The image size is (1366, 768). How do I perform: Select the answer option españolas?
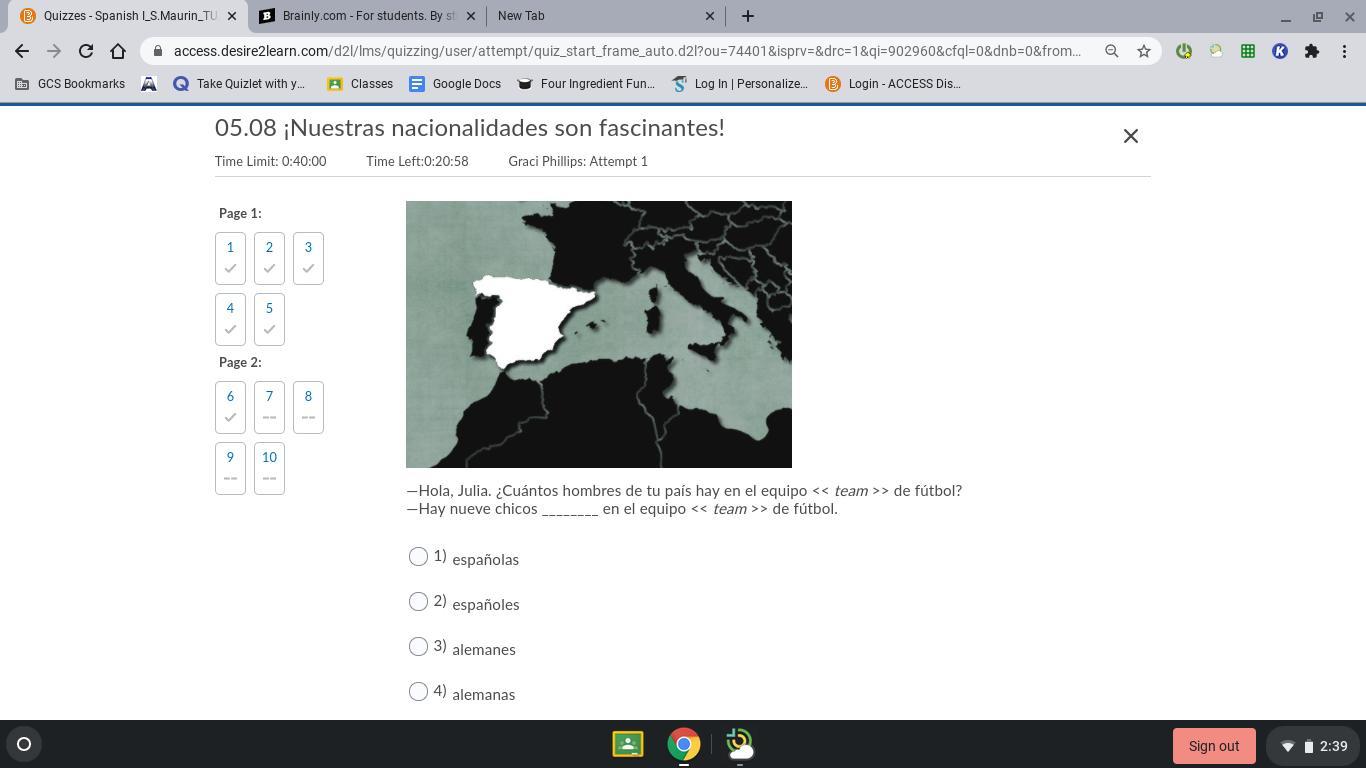tap(418, 557)
